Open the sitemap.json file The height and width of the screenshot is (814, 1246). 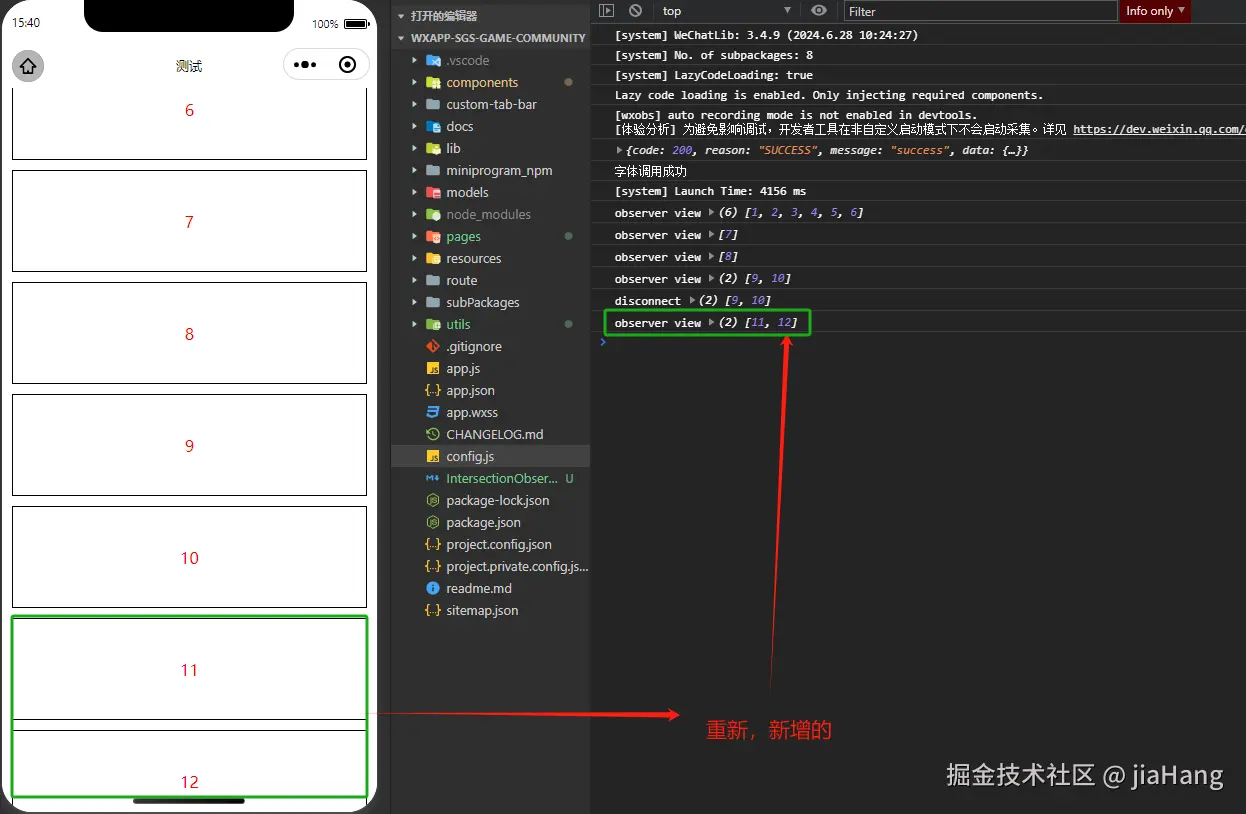[490, 610]
